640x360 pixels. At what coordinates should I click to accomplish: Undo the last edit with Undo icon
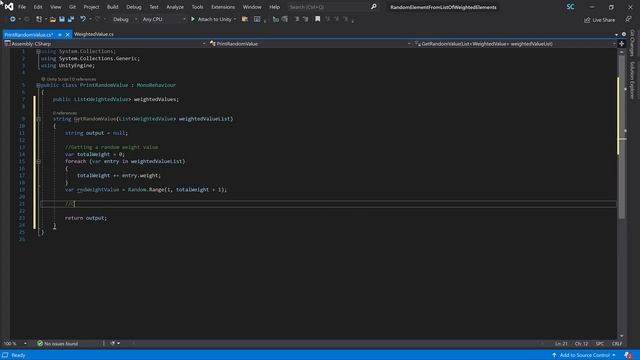[x=83, y=19]
